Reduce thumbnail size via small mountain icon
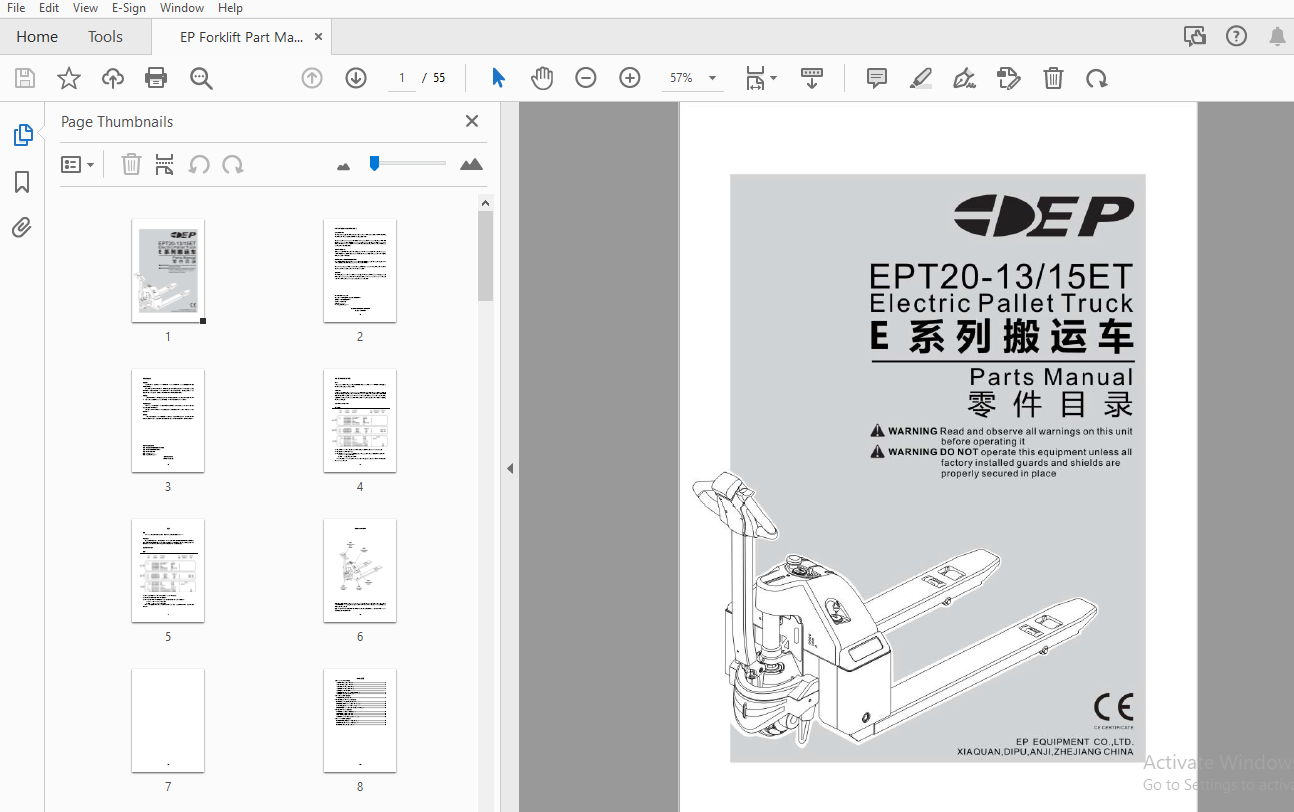The width and height of the screenshot is (1294, 812). click(344, 166)
